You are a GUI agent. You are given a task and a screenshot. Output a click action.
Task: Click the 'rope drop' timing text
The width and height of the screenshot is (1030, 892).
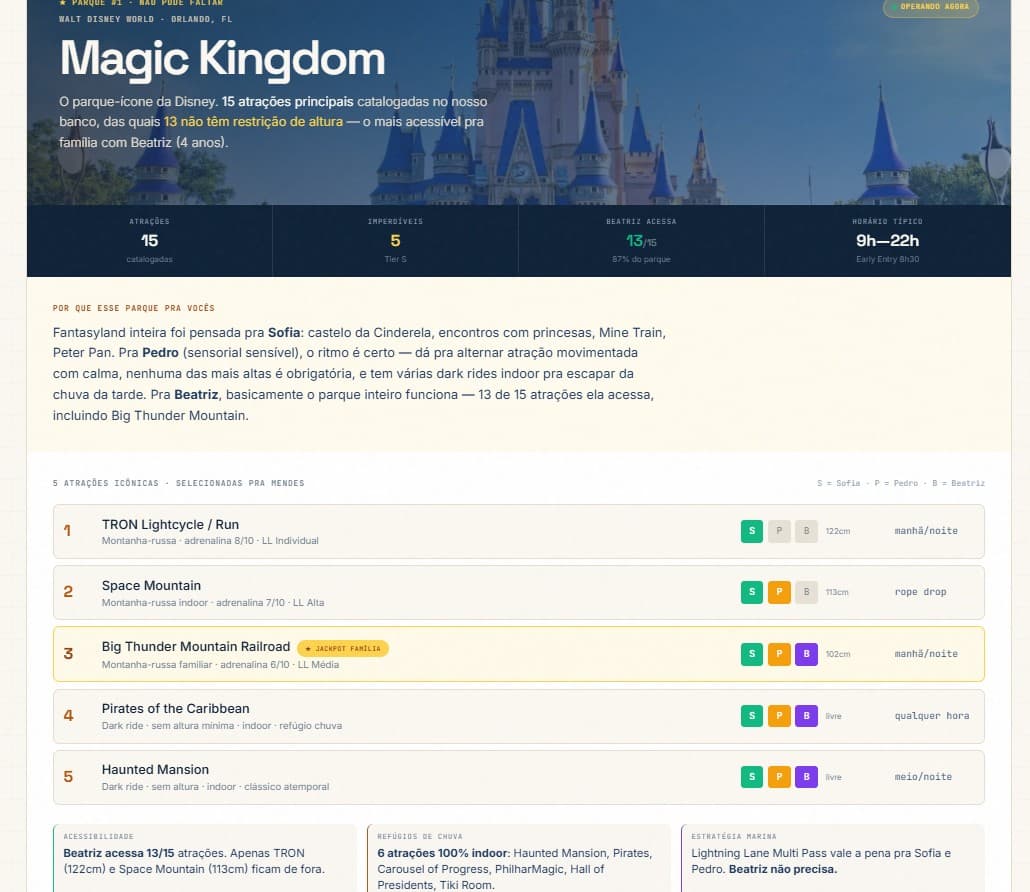click(920, 592)
